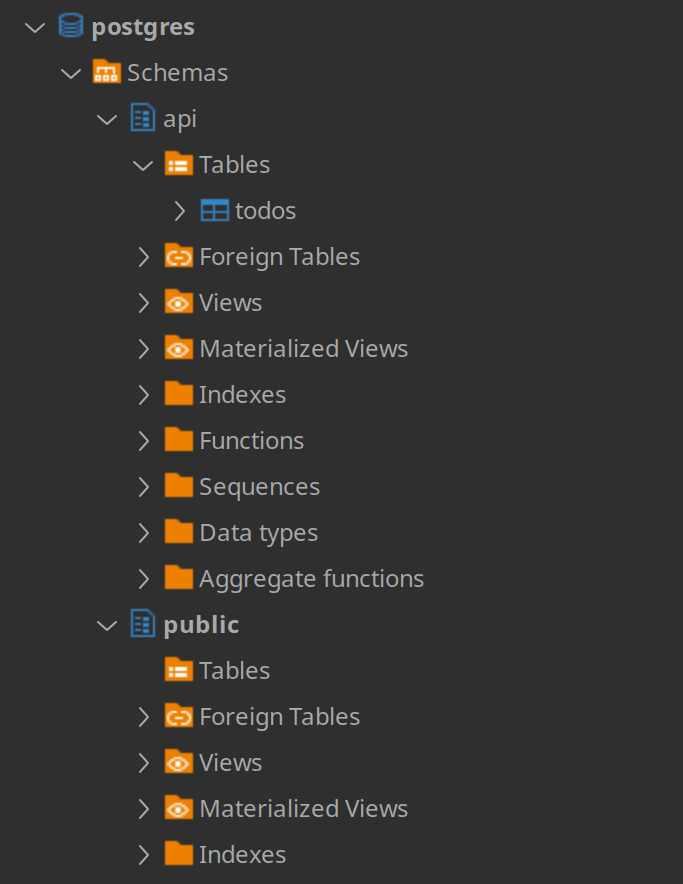Expand Materialized Views under api
Screen dimensions: 683x884
[144, 349]
